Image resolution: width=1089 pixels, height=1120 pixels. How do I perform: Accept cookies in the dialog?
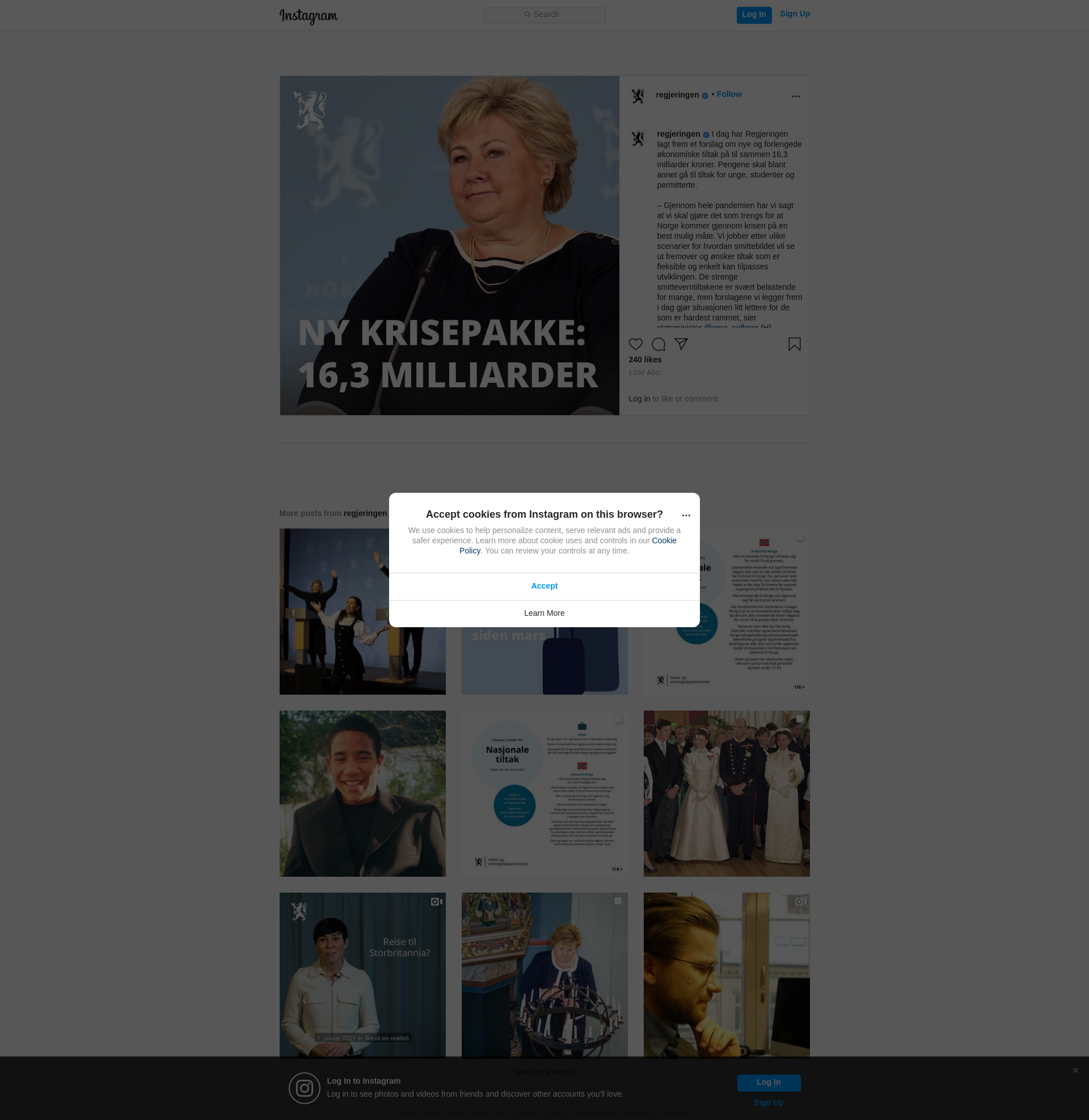click(544, 586)
